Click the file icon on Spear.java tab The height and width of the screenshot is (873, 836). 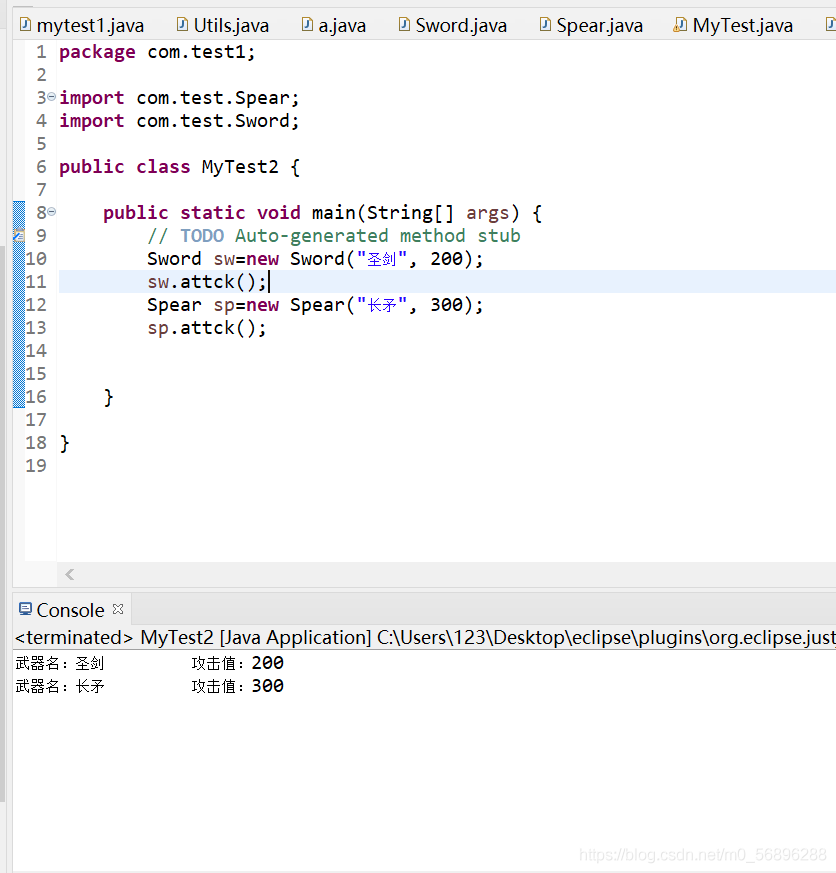click(545, 24)
